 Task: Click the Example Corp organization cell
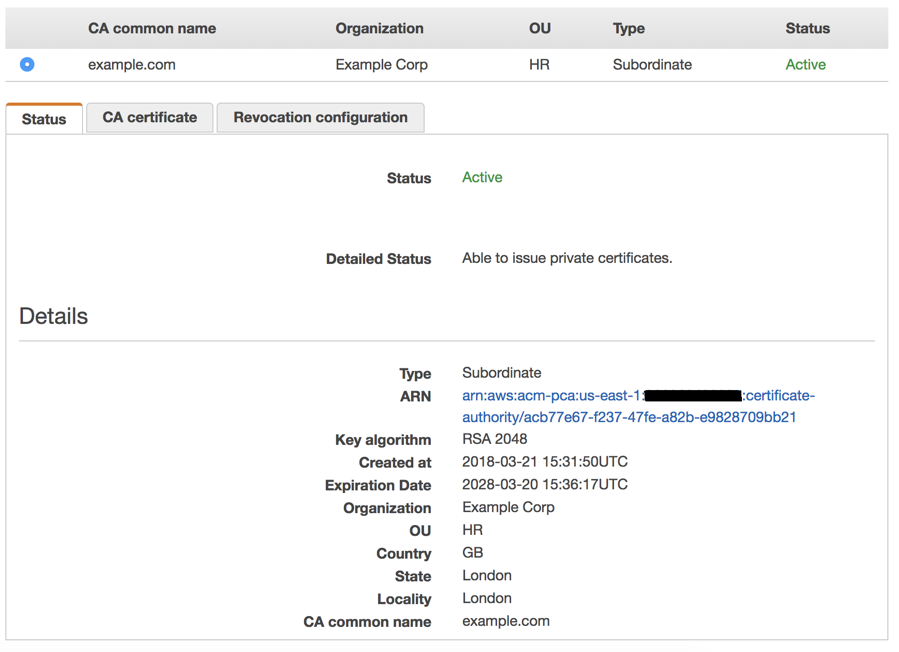[381, 64]
